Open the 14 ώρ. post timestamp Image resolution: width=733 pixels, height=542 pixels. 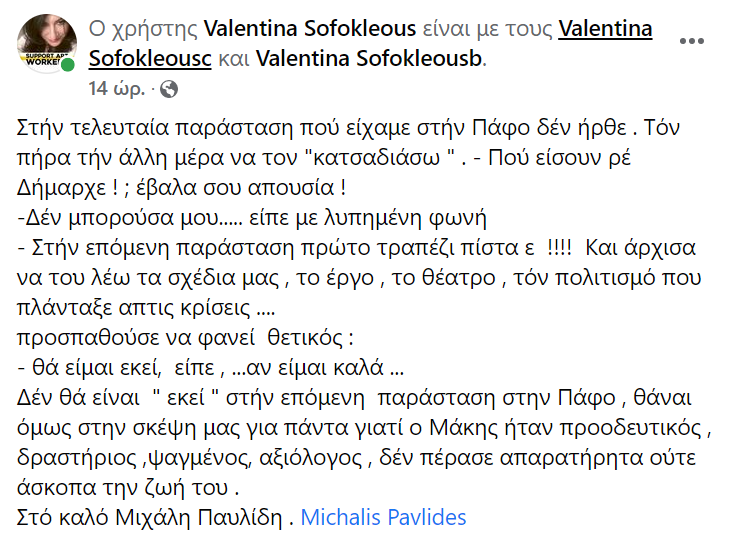(117, 88)
